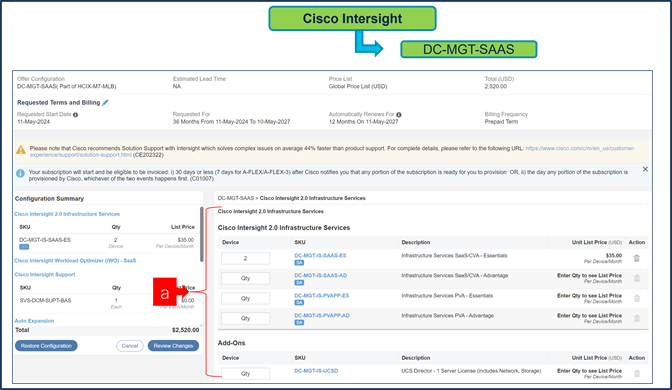Open the DC-MGT-IS-SAAS-ES SKU link
This screenshot has height=390, width=672.
click(x=320, y=255)
